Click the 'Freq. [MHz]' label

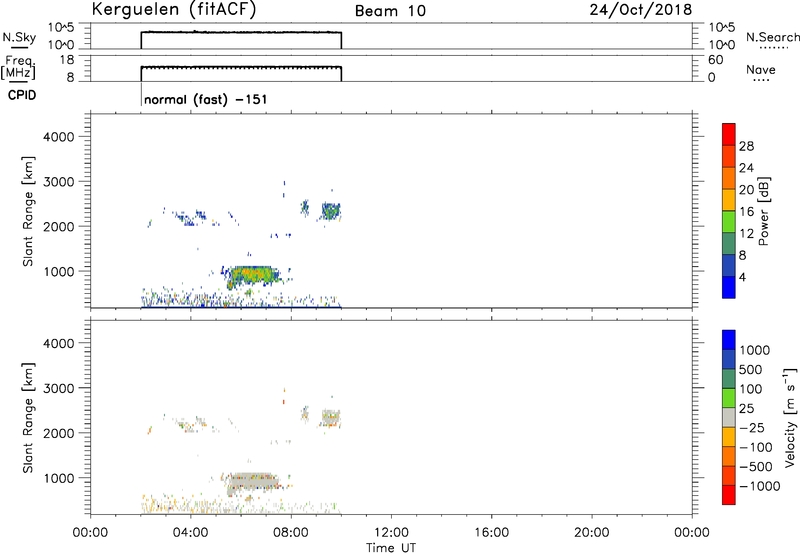coord(19,68)
